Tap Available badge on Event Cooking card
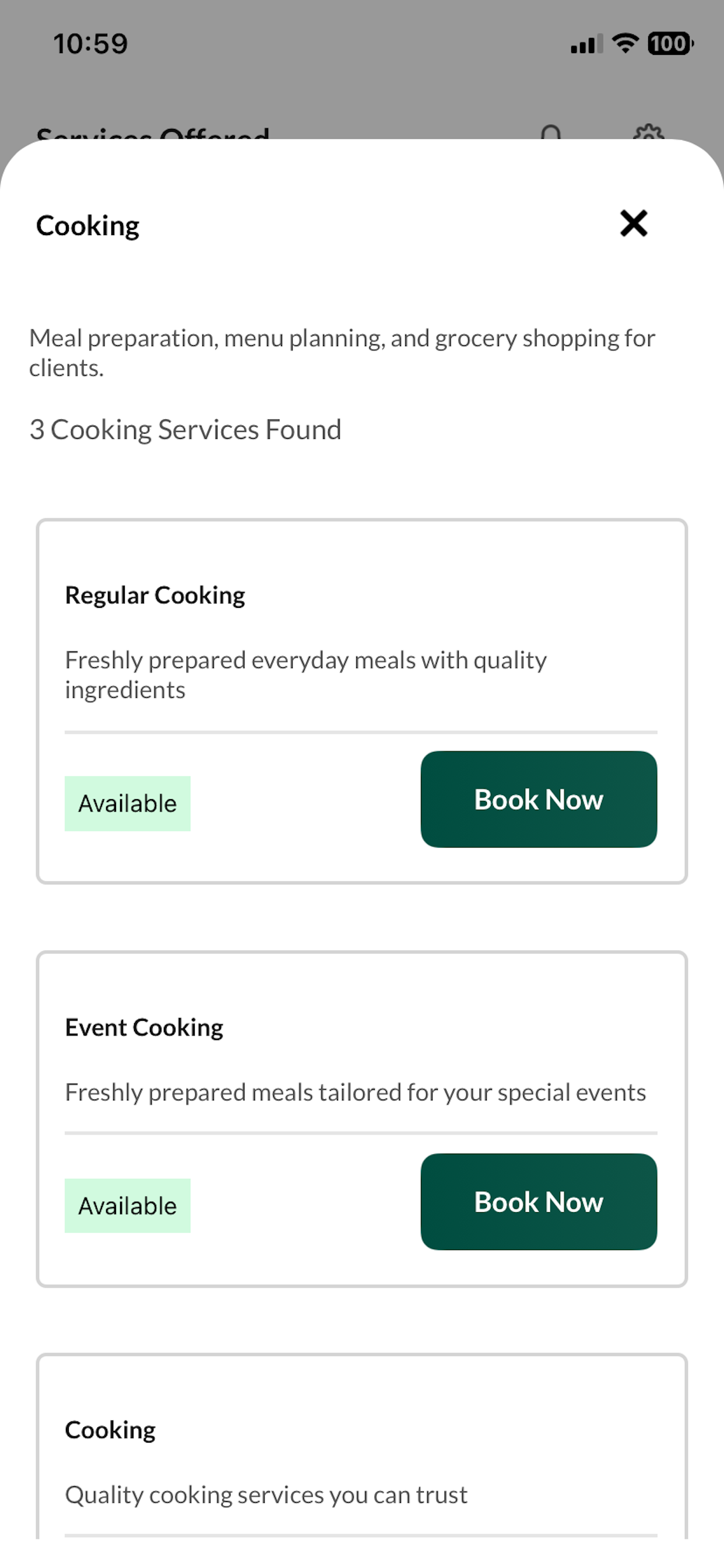The width and height of the screenshot is (724, 1568). click(128, 1206)
